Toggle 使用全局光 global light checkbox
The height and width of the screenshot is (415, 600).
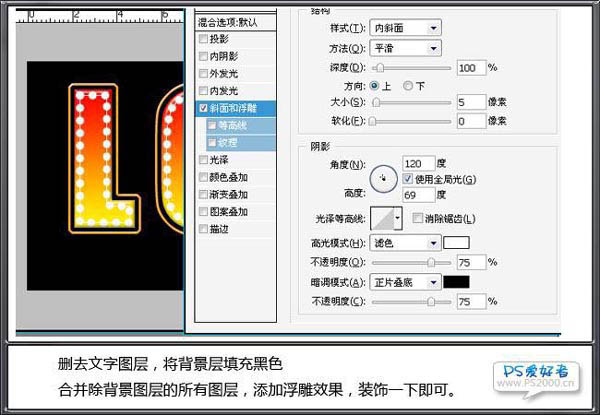click(409, 178)
